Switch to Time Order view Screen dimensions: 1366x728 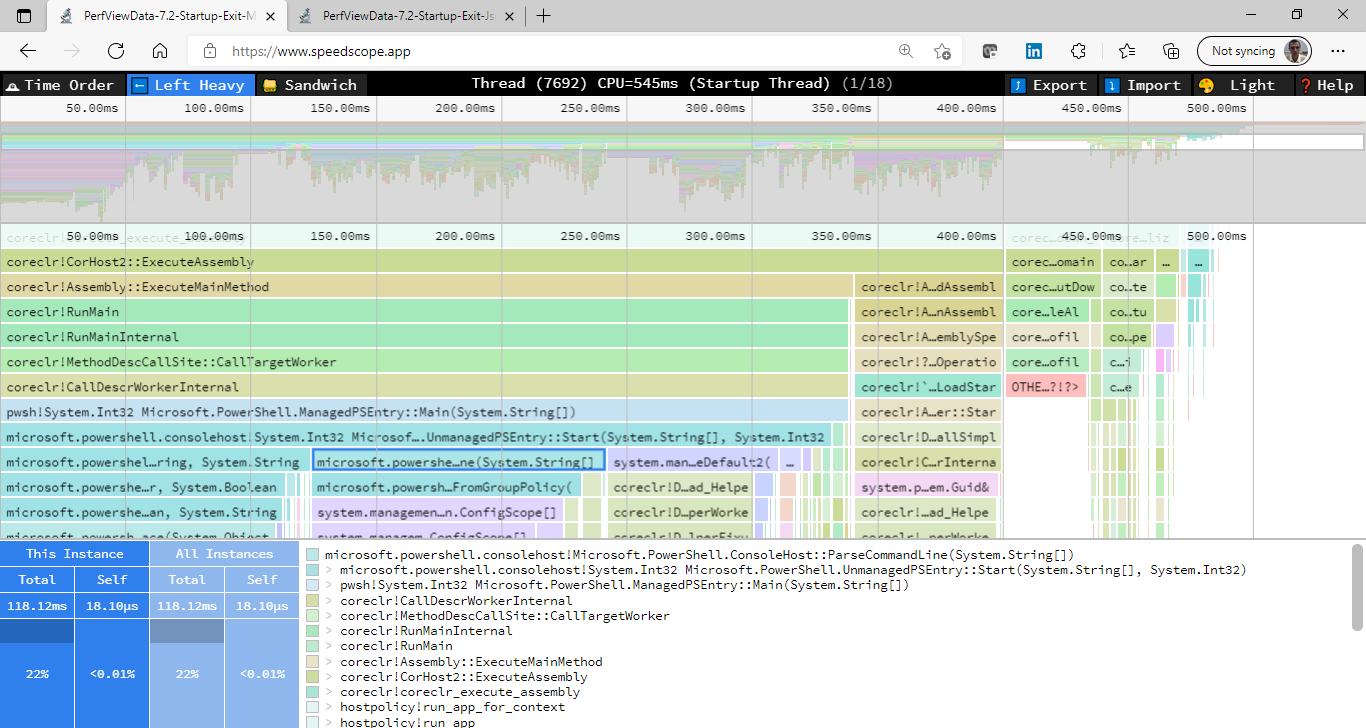pos(62,85)
